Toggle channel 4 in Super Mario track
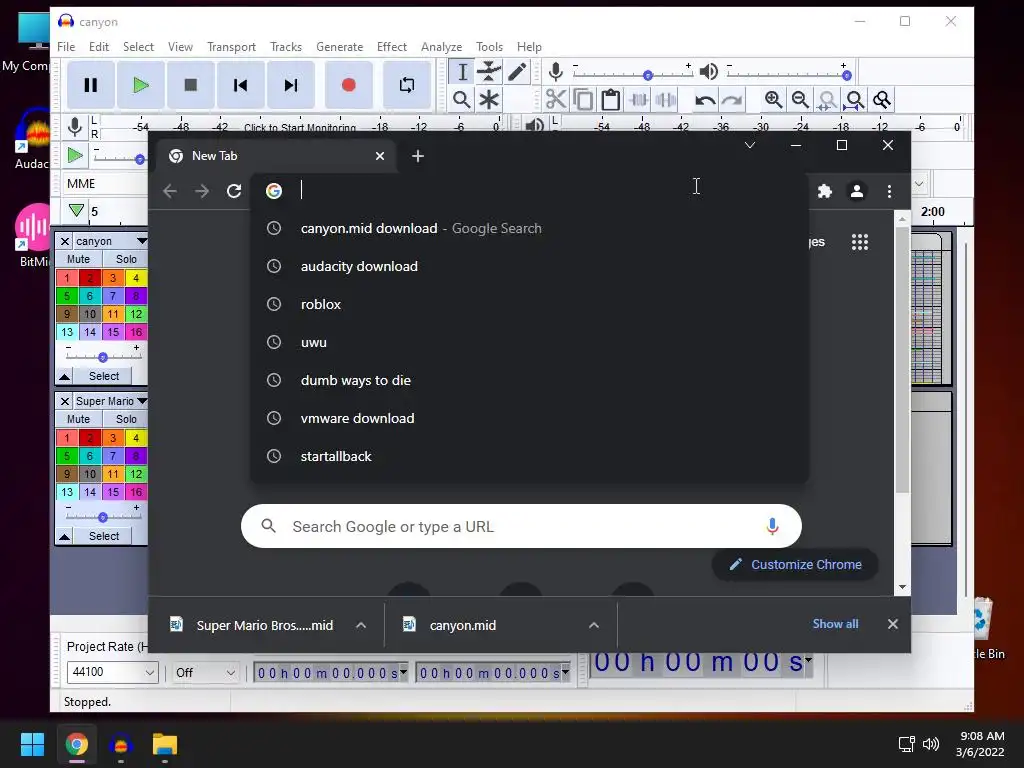1024x768 pixels. 136,438
